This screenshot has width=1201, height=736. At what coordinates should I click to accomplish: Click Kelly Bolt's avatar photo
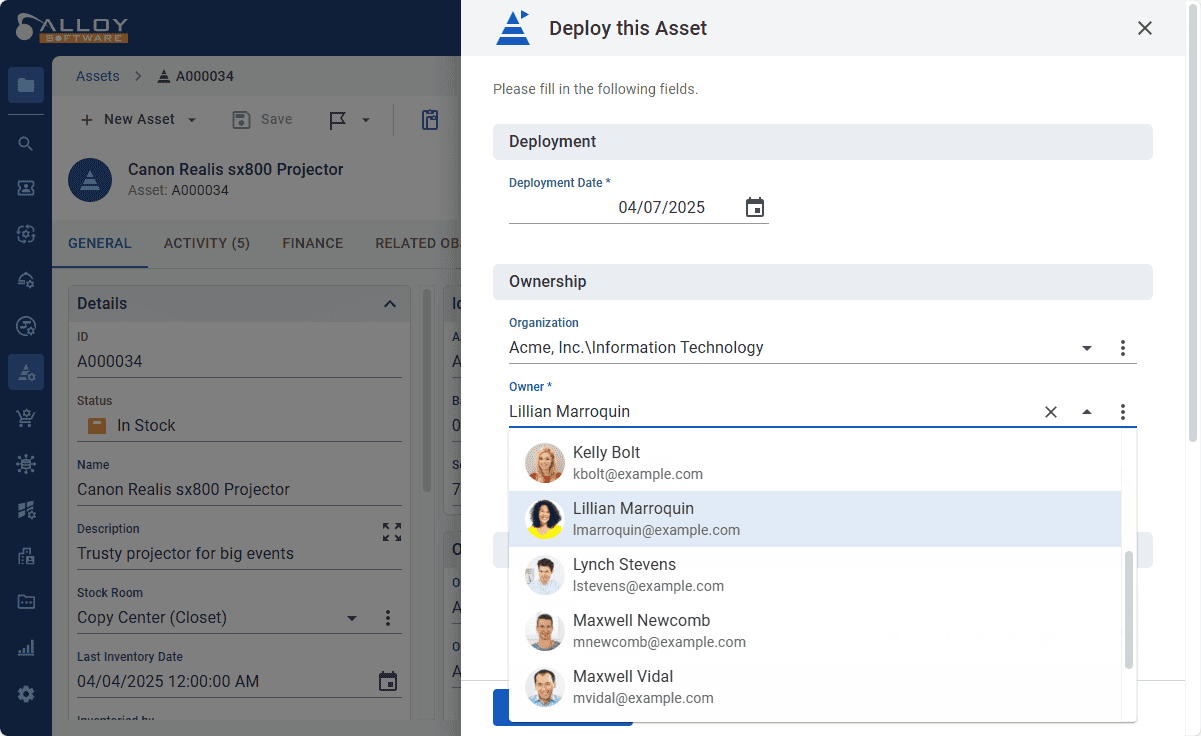point(545,463)
